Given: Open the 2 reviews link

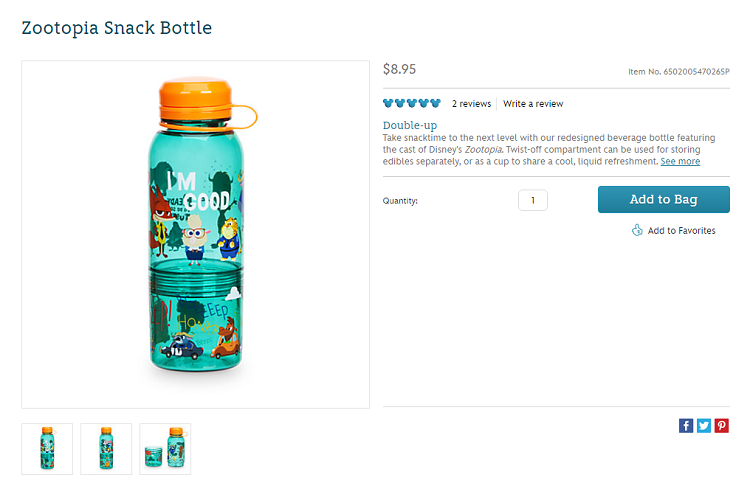Looking at the screenshot, I should pyautogui.click(x=471, y=104).
